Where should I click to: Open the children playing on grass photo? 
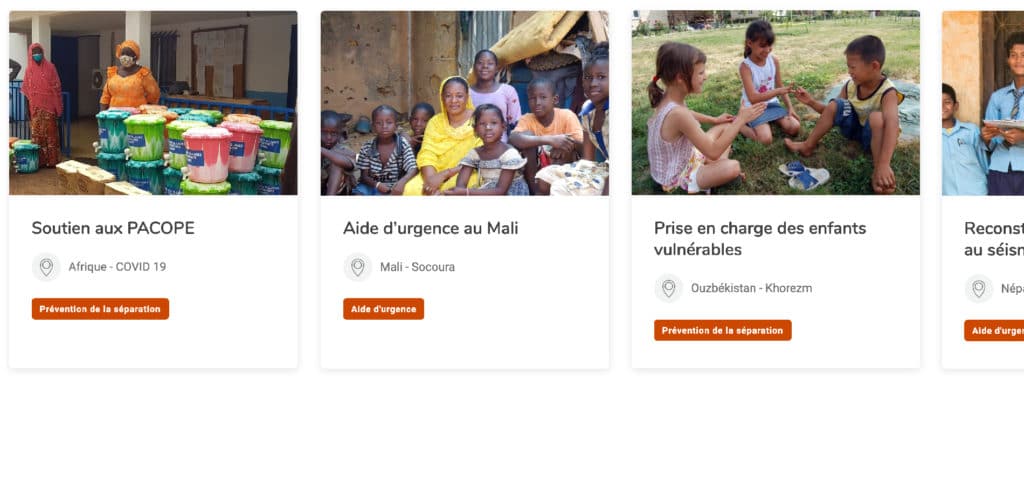tap(775, 103)
